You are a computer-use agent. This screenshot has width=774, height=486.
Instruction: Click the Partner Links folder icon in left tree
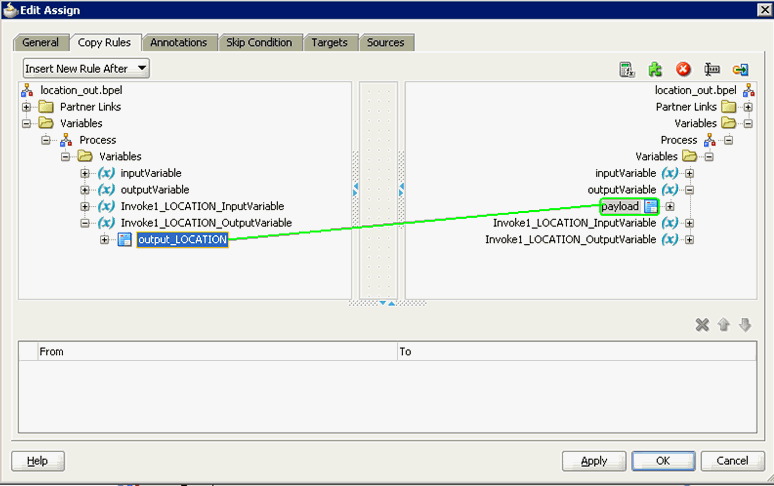coord(46,107)
